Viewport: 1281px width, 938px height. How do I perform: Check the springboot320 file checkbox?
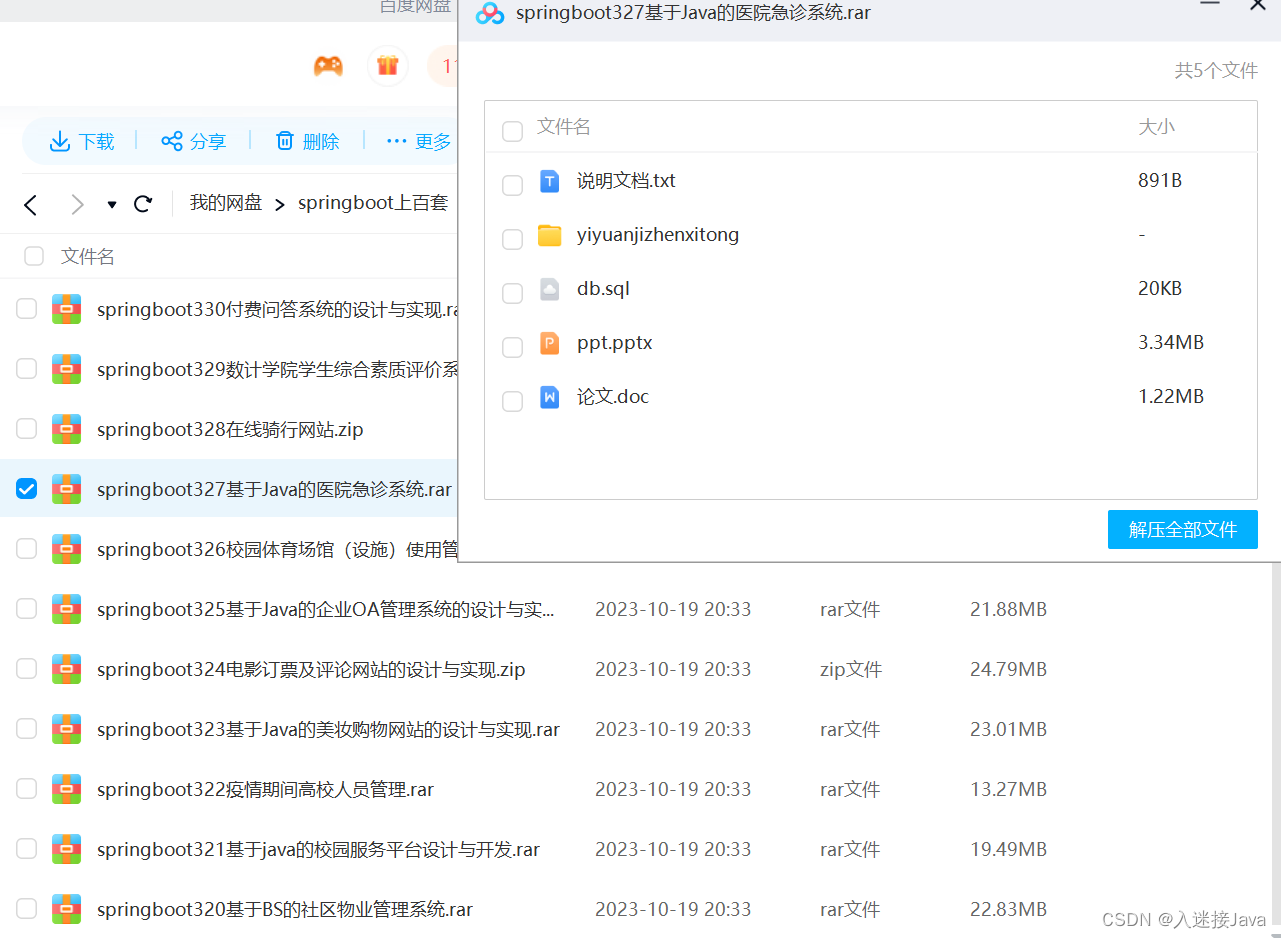(x=26, y=909)
